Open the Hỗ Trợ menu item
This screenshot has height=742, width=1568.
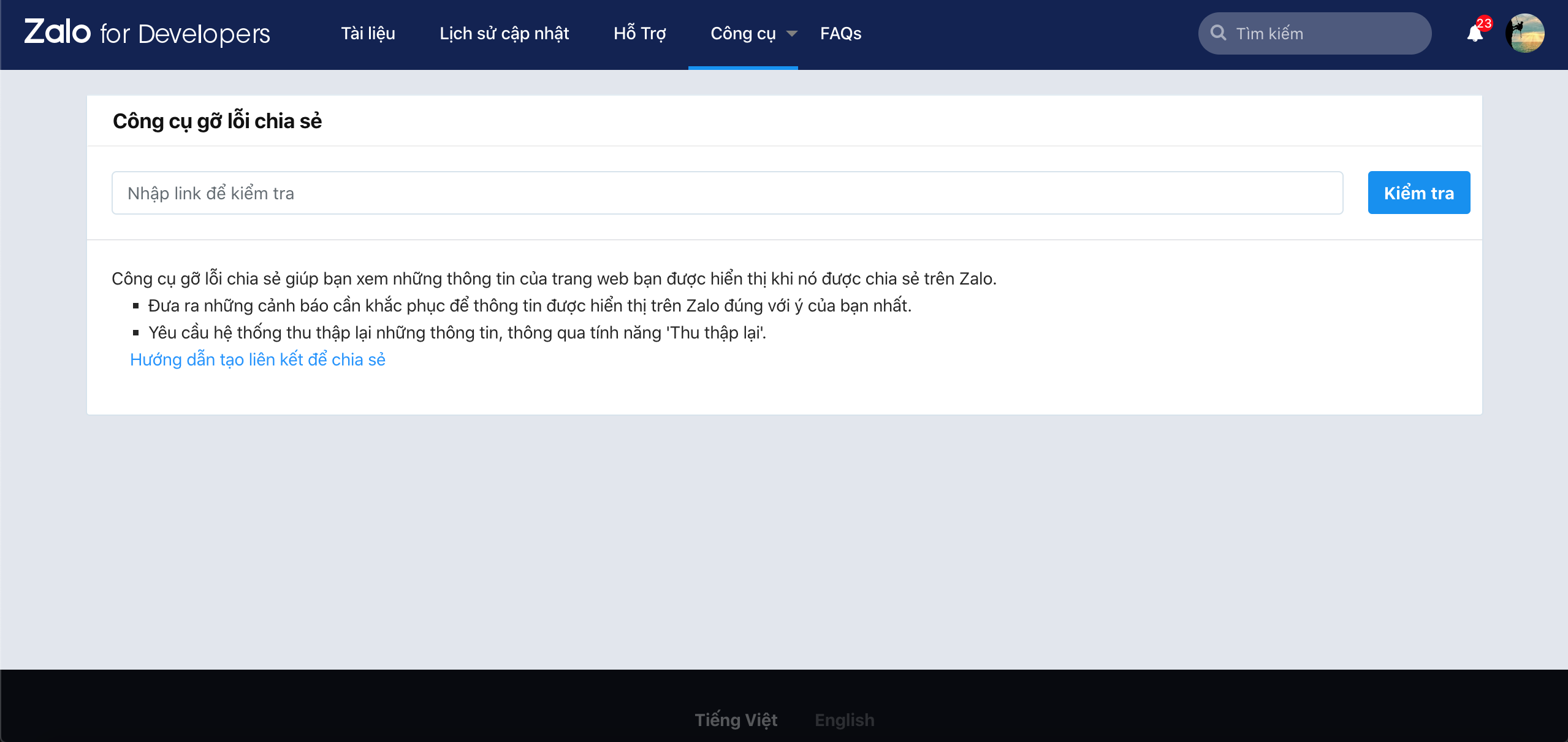click(639, 34)
